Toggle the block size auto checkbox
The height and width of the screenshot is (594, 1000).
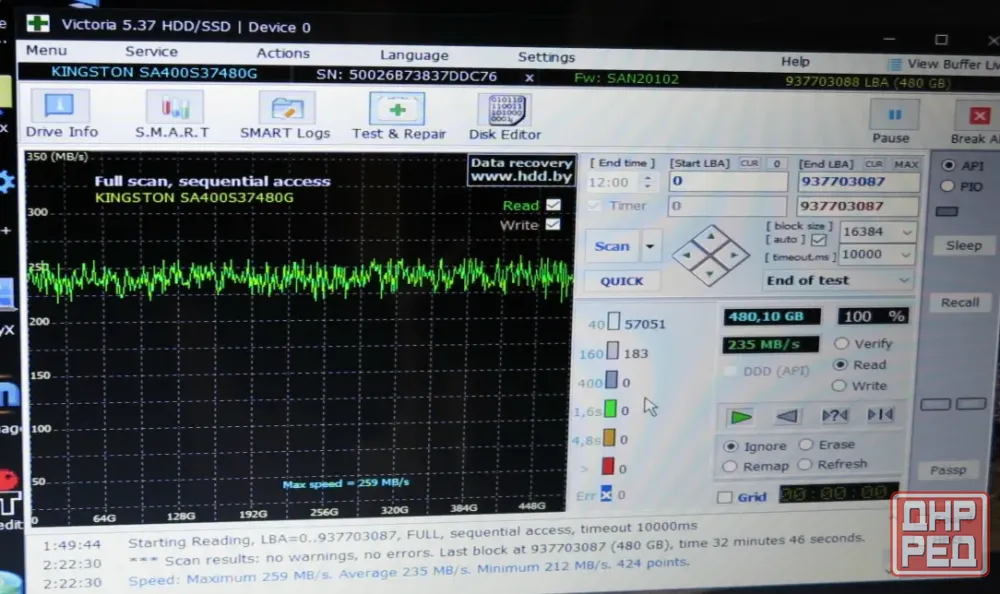point(819,240)
